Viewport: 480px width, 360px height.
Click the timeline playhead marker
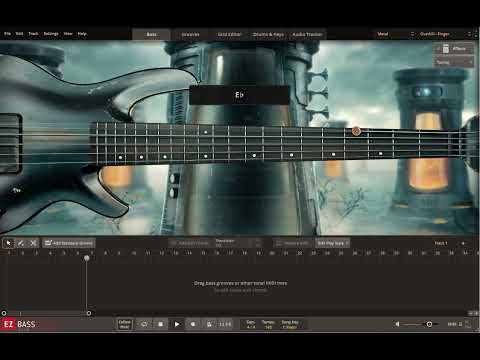[87, 258]
